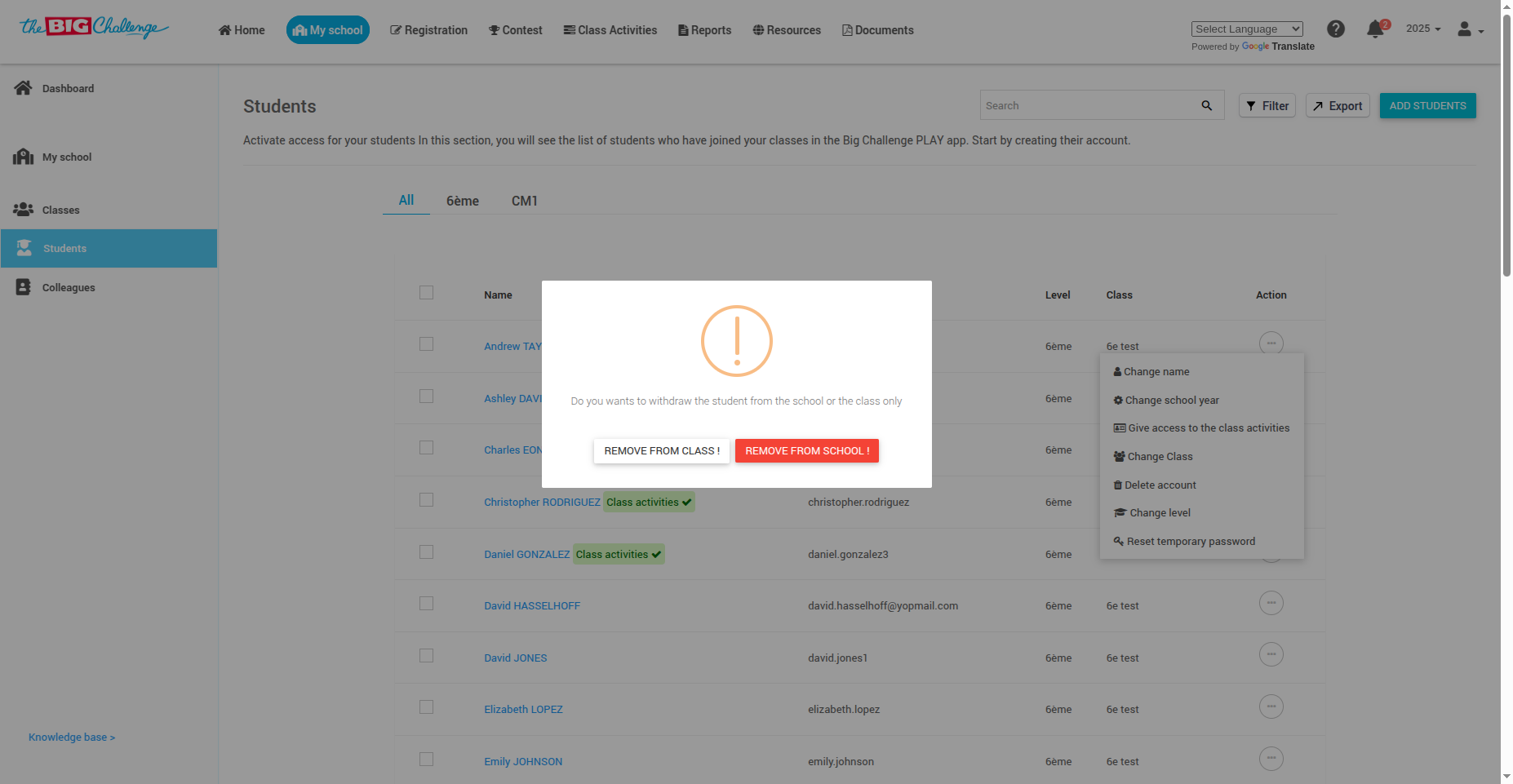Screen dimensions: 1513x784
Task: Select Delete account option
Action: (x=1155, y=485)
